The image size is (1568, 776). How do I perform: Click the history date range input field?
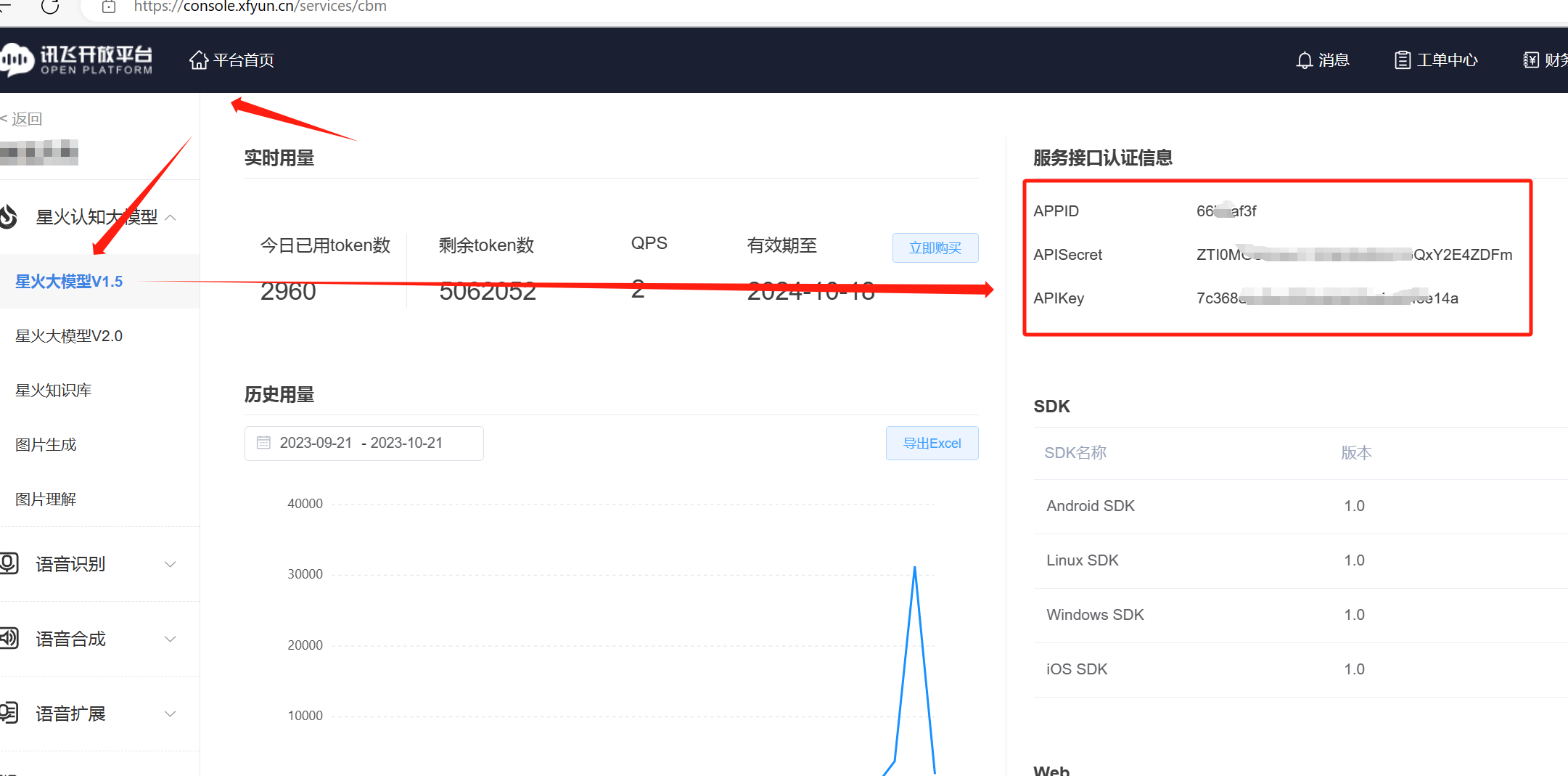click(x=364, y=444)
